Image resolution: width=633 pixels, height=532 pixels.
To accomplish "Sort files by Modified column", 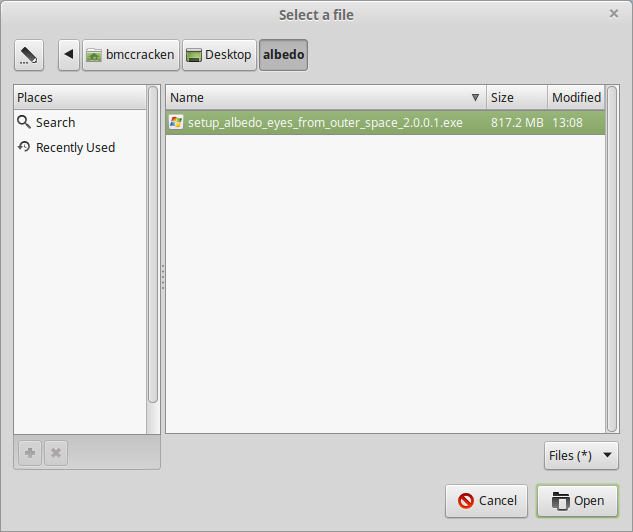I will coord(576,97).
